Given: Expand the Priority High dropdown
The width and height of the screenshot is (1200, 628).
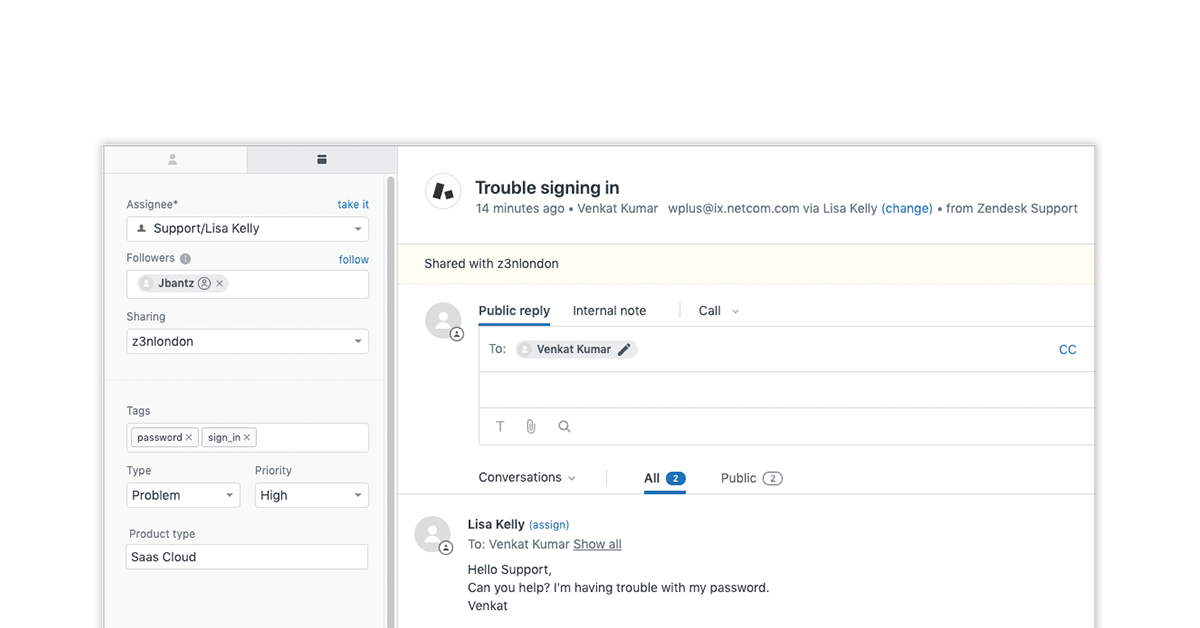Looking at the screenshot, I should (312, 496).
